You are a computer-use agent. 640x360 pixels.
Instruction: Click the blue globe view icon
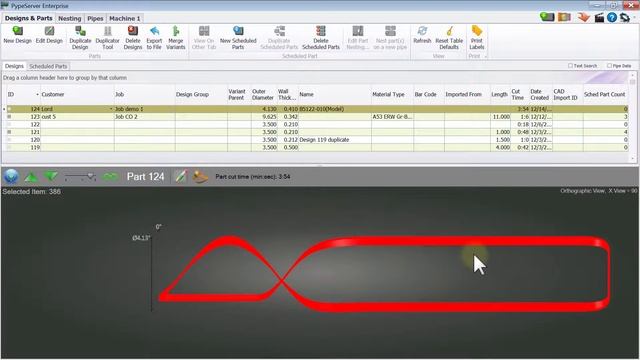11,176
